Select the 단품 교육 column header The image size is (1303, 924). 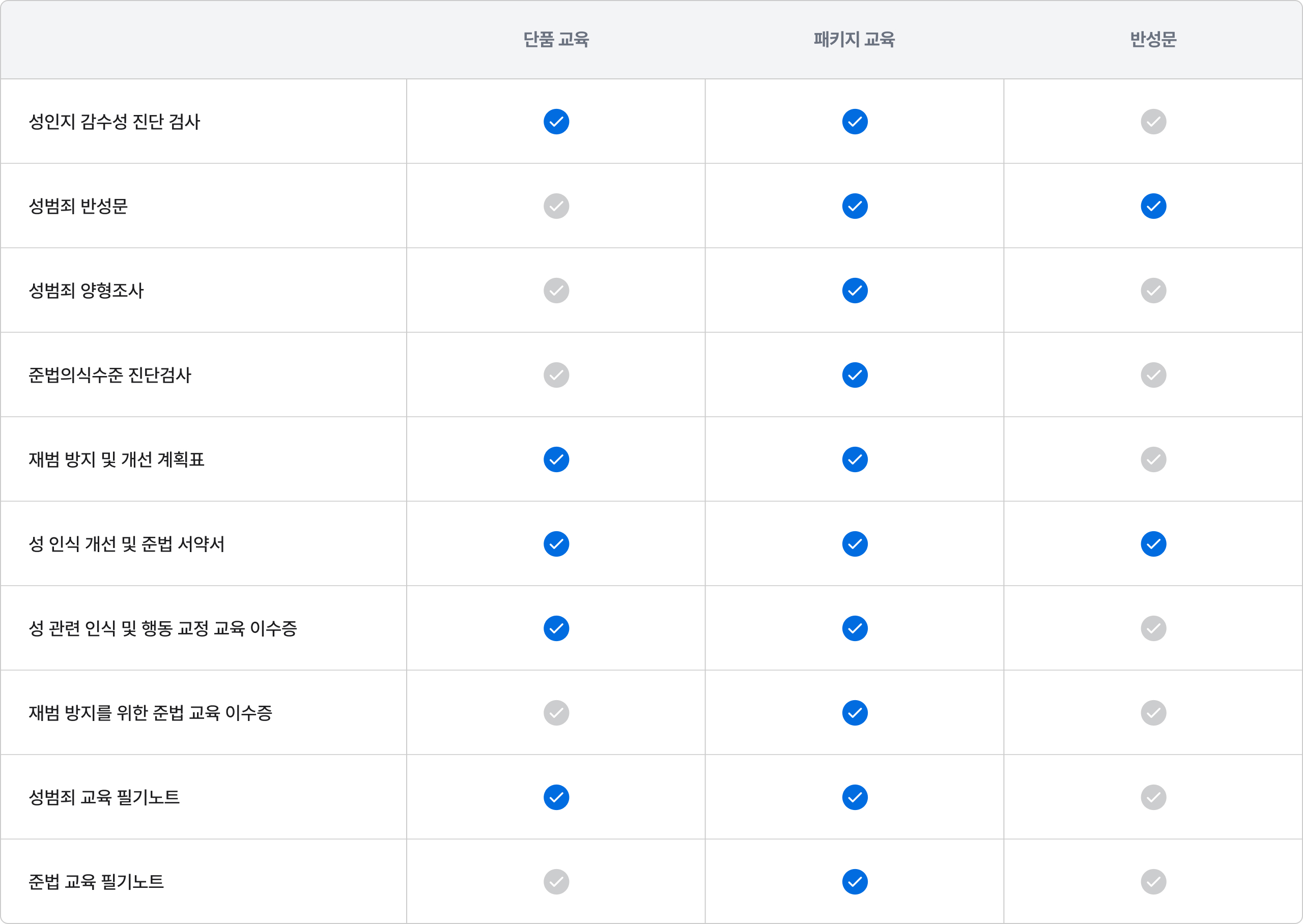556,39
